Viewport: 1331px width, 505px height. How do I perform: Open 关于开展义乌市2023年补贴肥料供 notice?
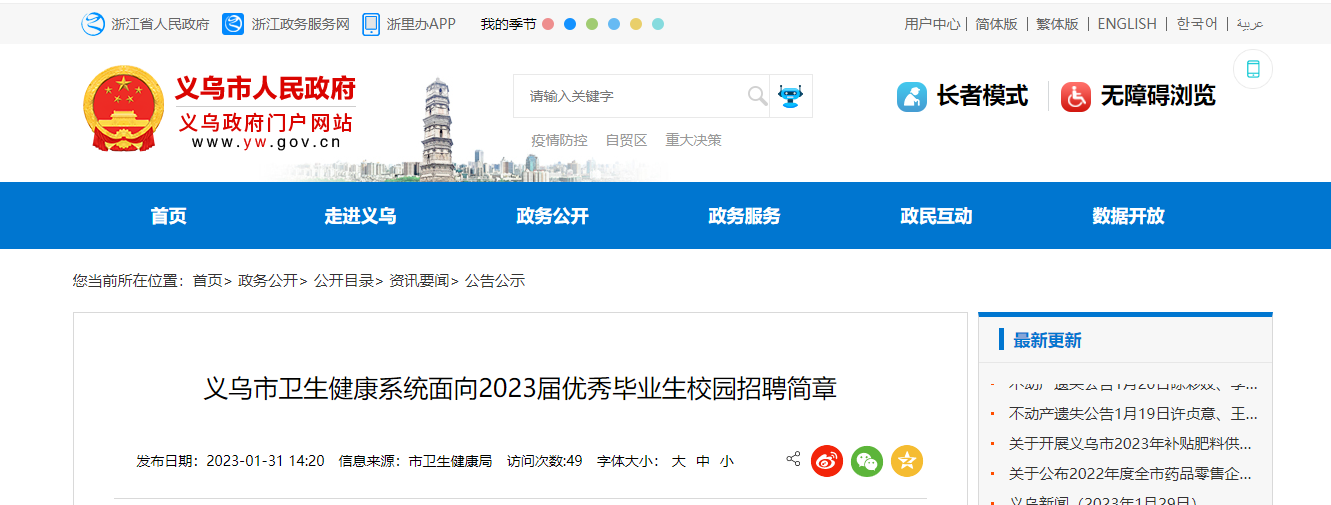[1130, 443]
